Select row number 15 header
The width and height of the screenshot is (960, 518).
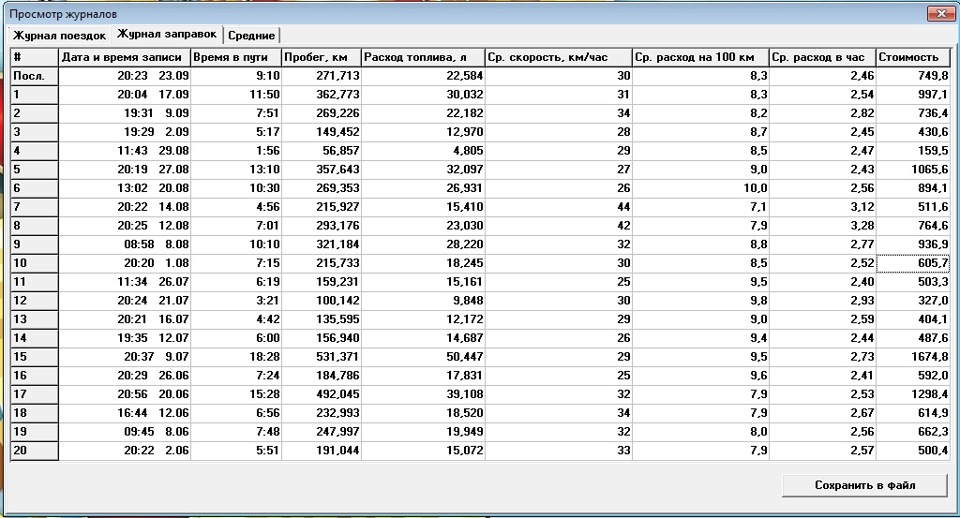point(34,356)
